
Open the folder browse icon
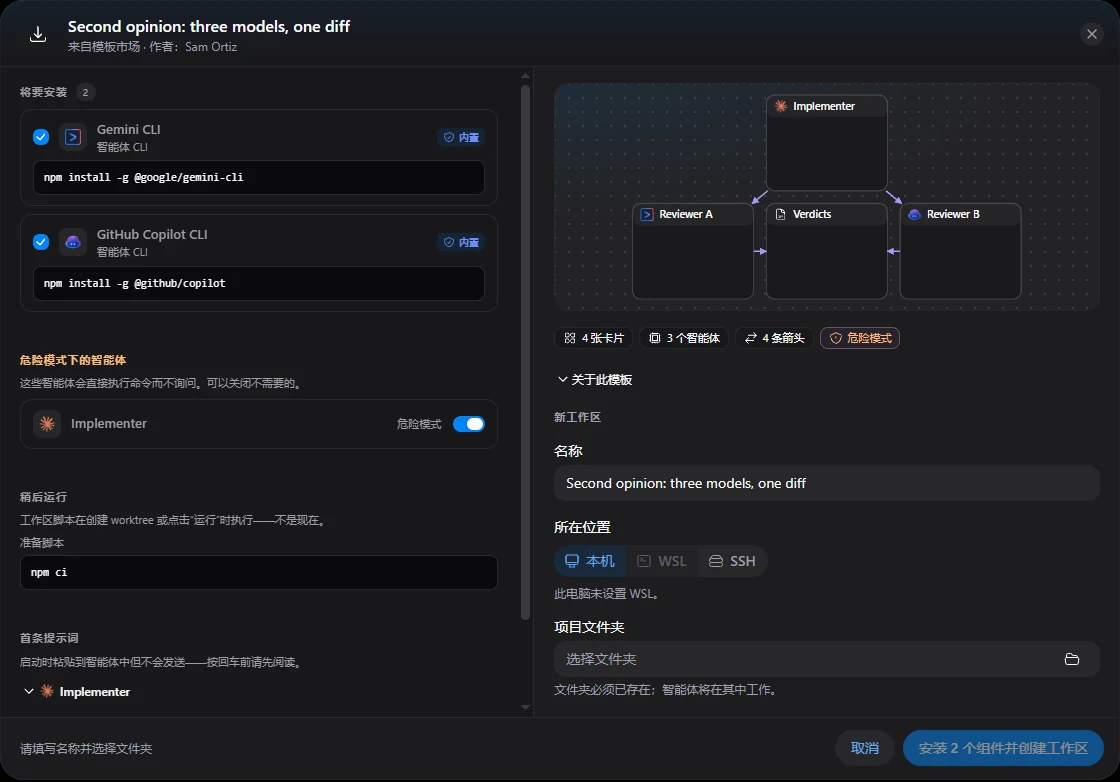tap(1071, 659)
